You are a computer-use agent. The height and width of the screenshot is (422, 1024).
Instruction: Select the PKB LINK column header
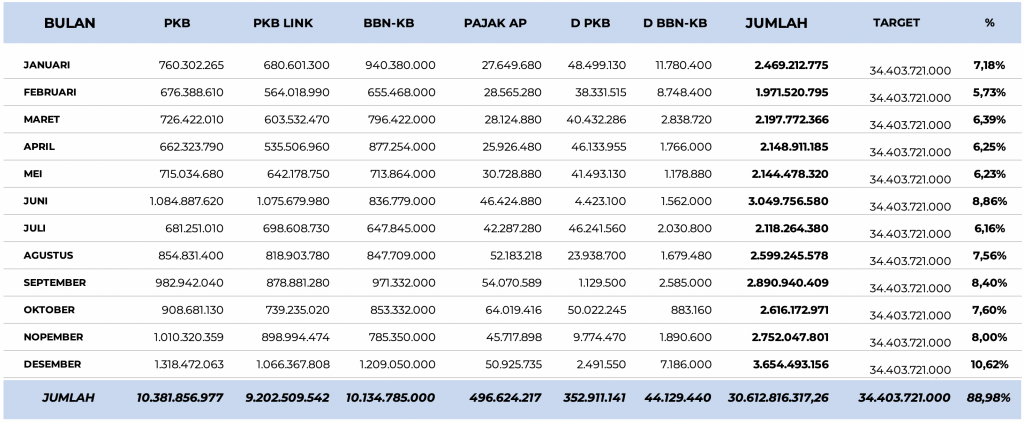285,23
